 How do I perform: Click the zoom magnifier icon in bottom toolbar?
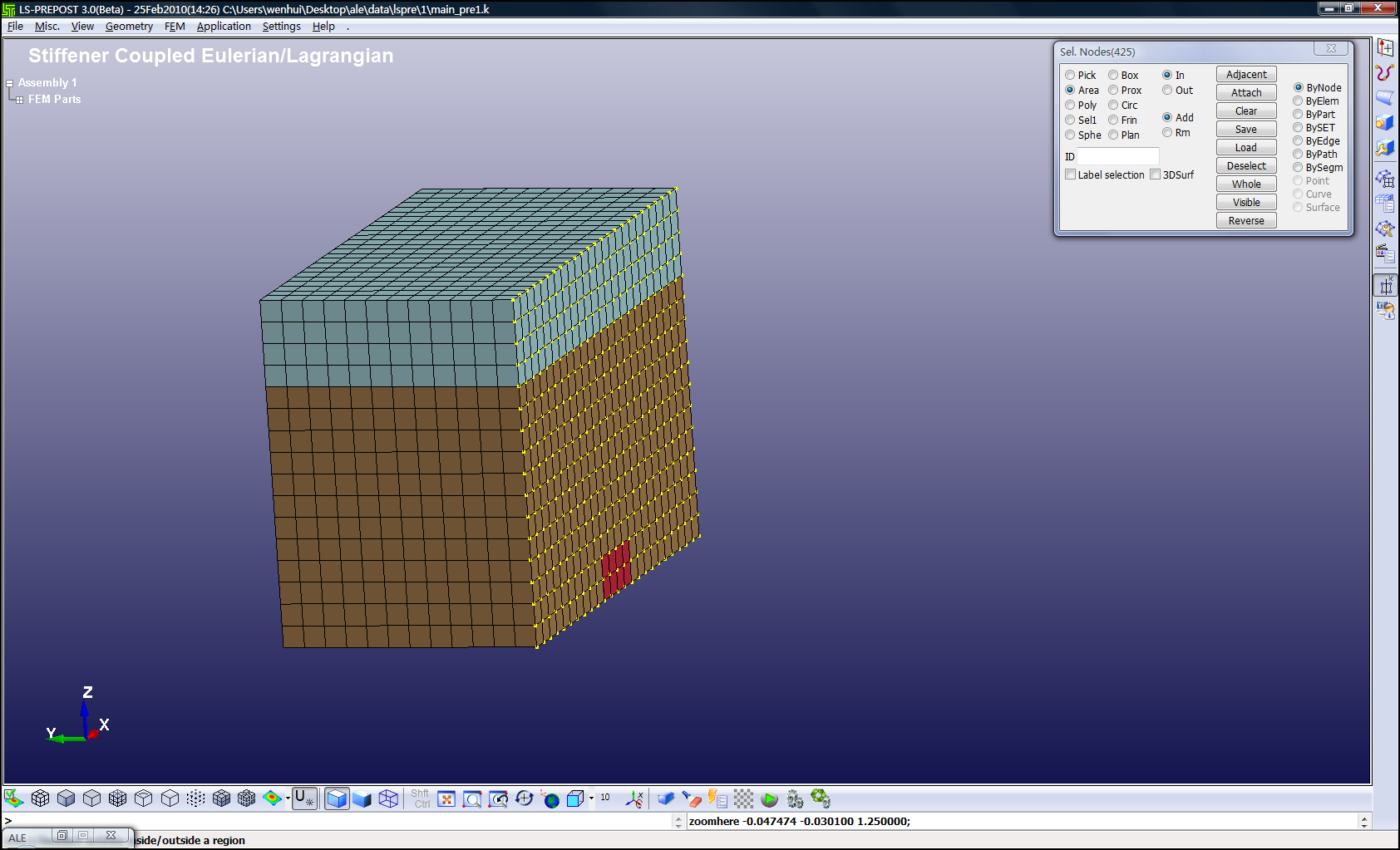(x=472, y=799)
